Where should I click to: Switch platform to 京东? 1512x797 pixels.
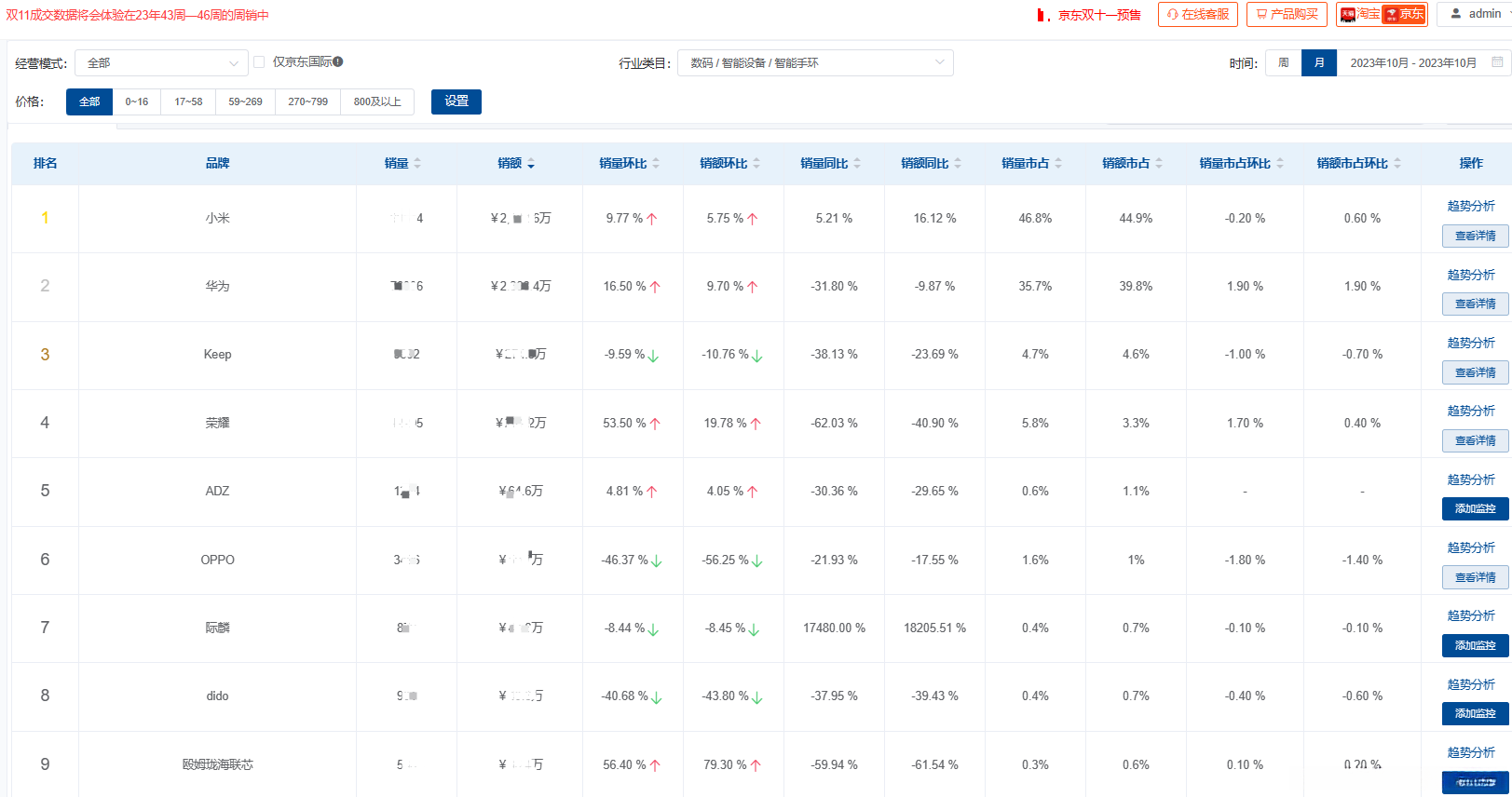(1404, 14)
